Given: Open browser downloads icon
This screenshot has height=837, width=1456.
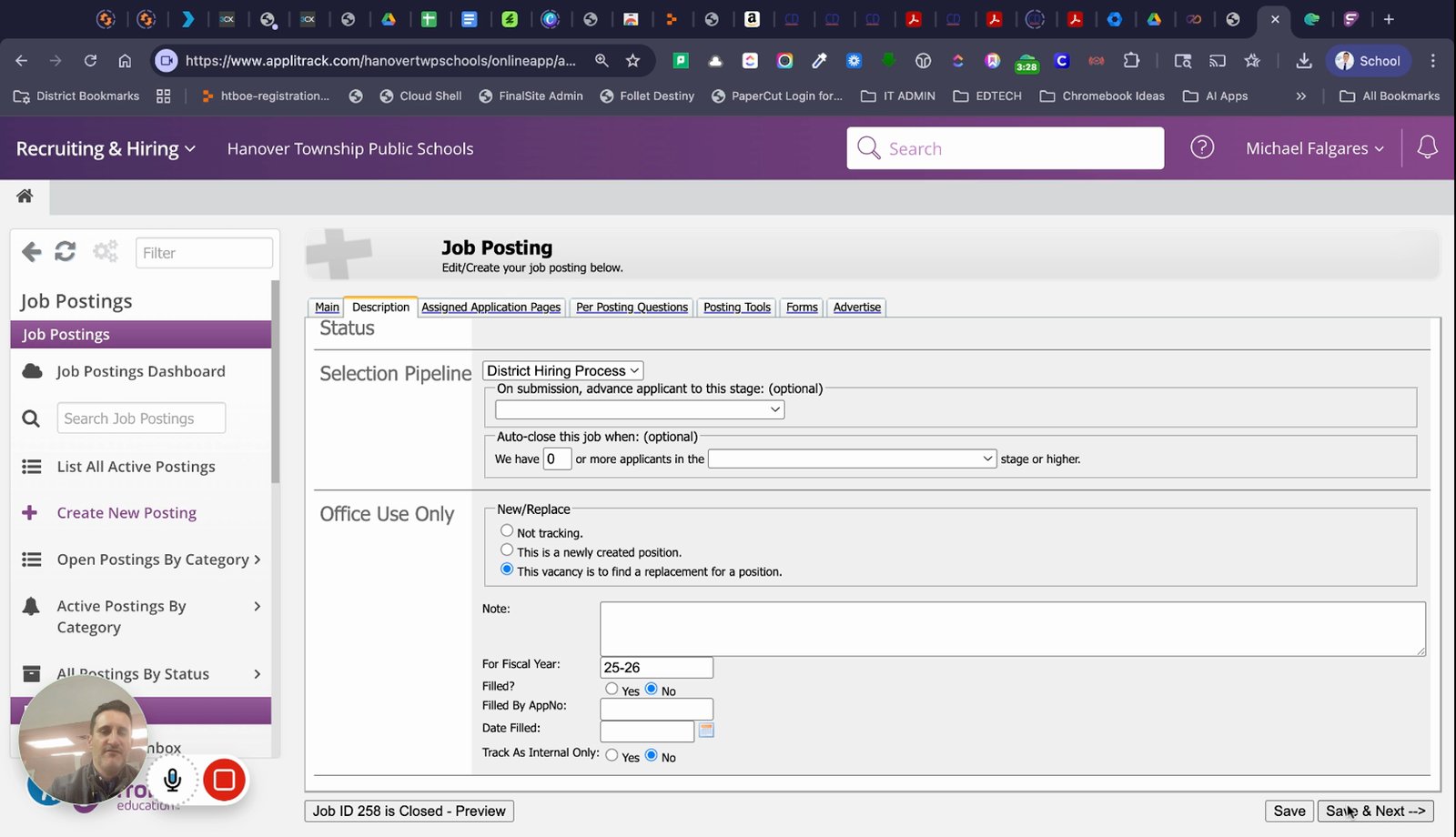Looking at the screenshot, I should click(x=1304, y=61).
